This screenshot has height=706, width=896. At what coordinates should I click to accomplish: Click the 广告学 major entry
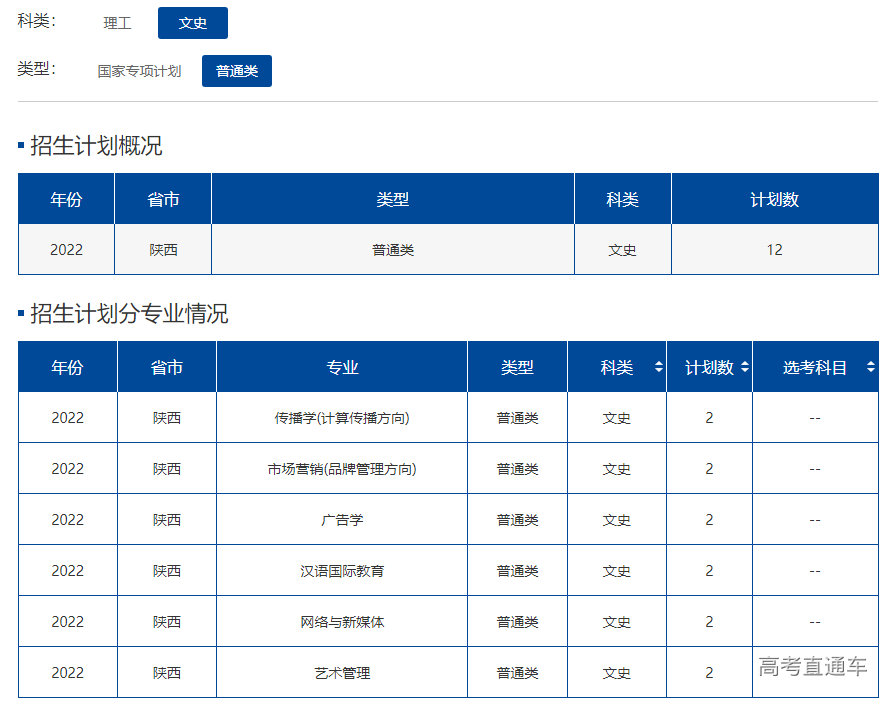342,519
